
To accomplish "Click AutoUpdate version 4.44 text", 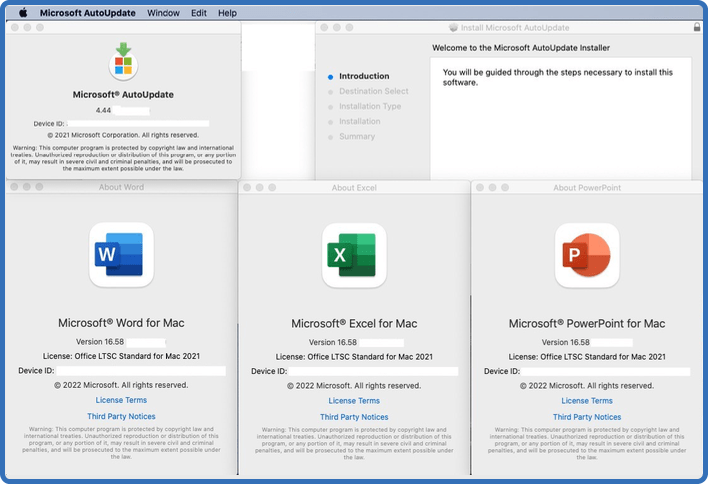I will [103, 110].
